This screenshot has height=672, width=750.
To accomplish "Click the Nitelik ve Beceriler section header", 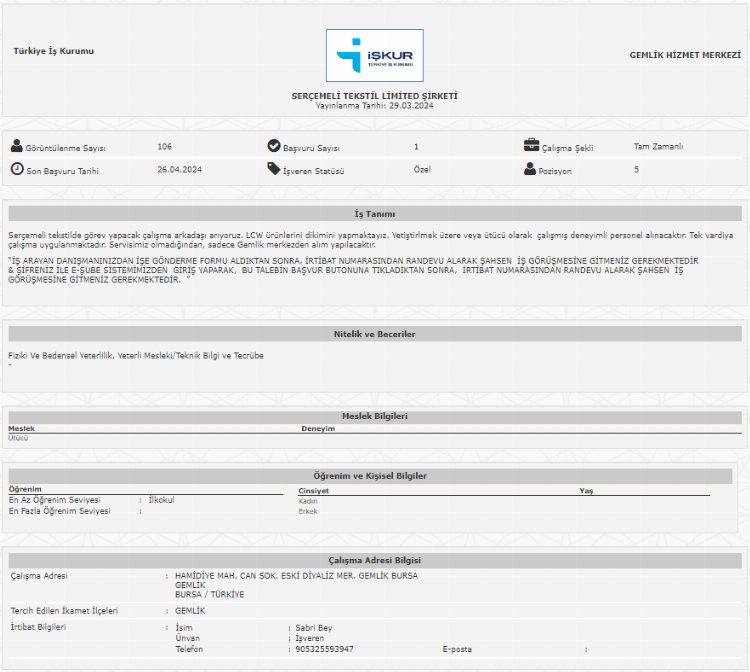I will pyautogui.click(x=375, y=334).
